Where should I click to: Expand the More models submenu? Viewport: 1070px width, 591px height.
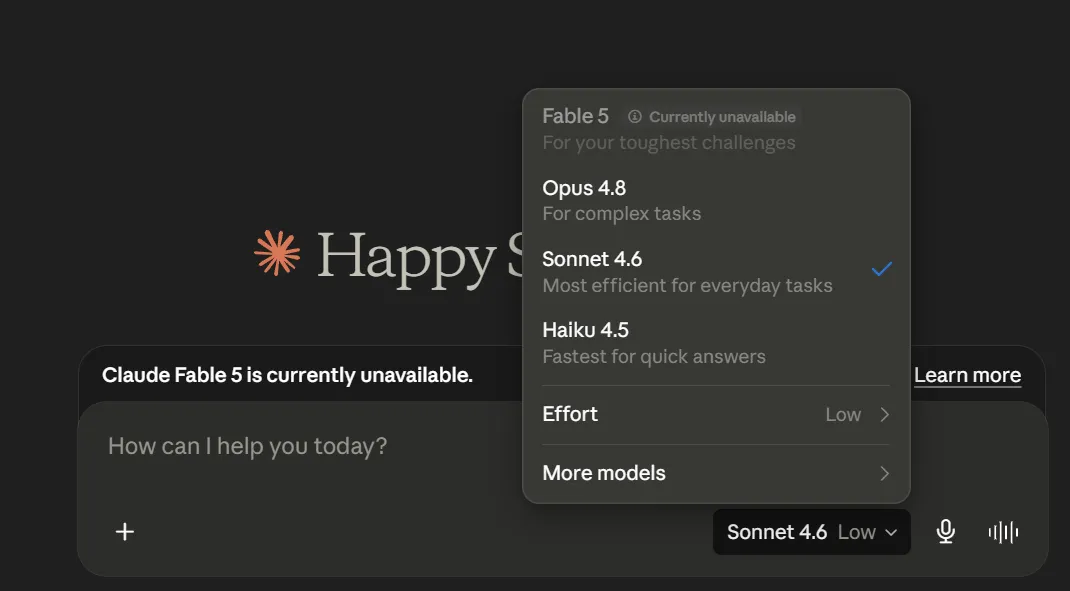tap(716, 473)
